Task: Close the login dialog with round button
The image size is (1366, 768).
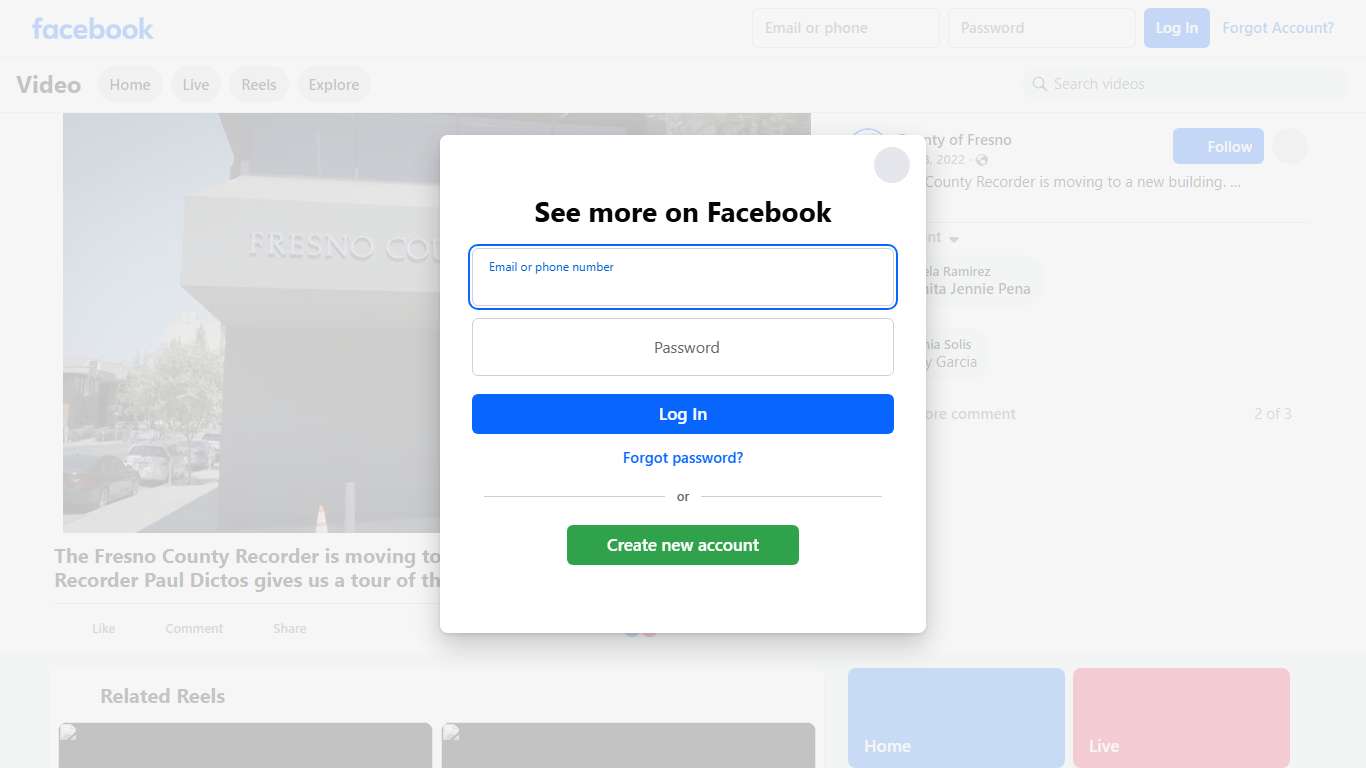Action: point(892,165)
